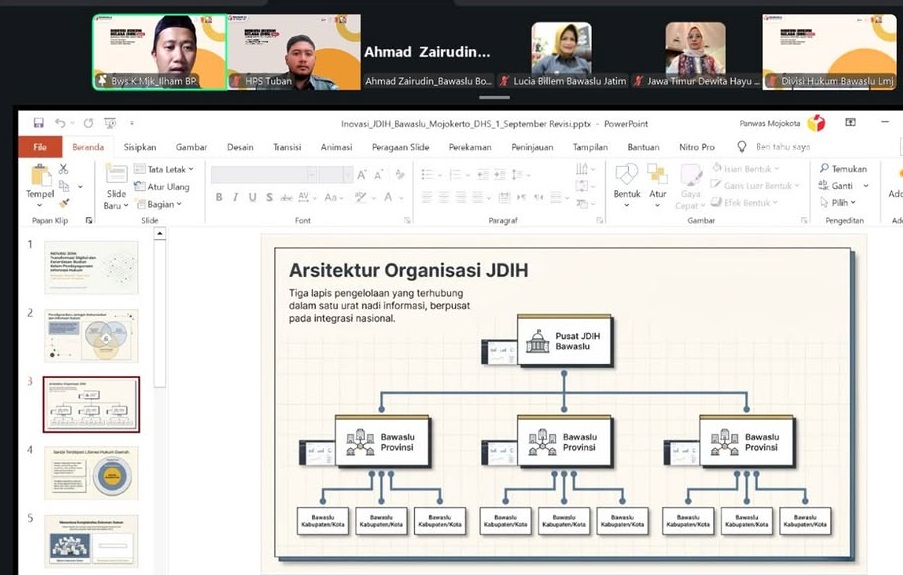
Task: Open the Papan Klip dialog launcher
Action: coord(89,220)
